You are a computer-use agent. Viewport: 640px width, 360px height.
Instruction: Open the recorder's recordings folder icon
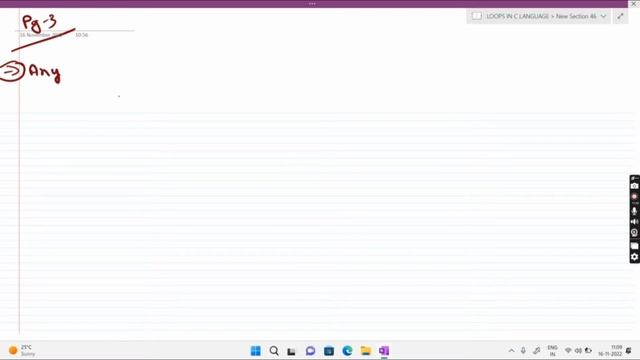pos(634,246)
